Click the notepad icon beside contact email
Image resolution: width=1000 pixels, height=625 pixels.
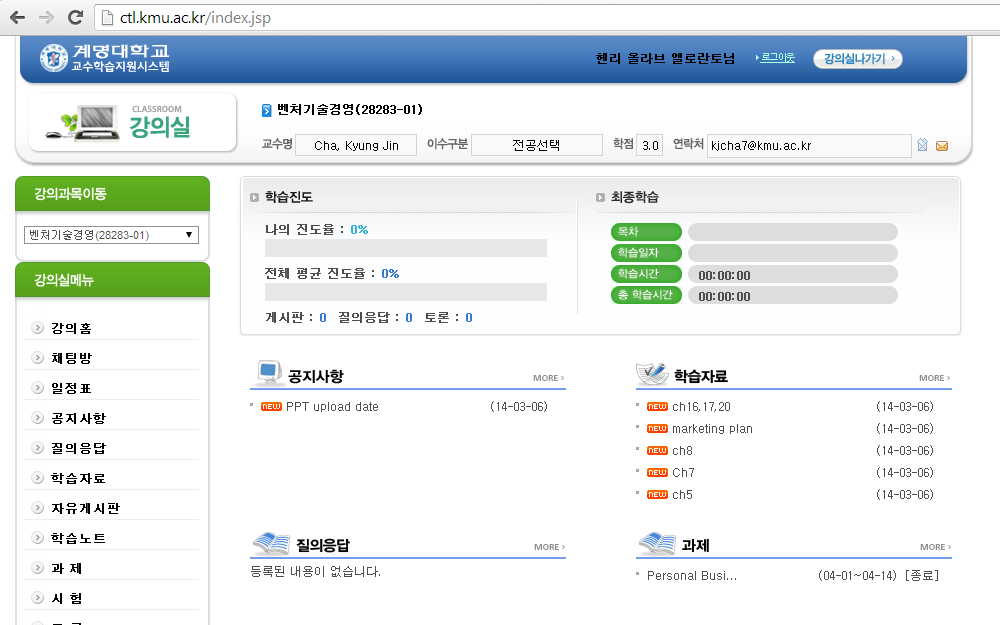(x=922, y=146)
